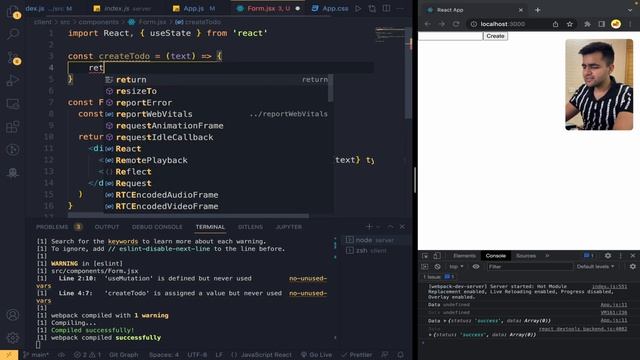Open a new browser tab
Image resolution: width=640 pixels, height=360 pixels.
tap(537, 10)
